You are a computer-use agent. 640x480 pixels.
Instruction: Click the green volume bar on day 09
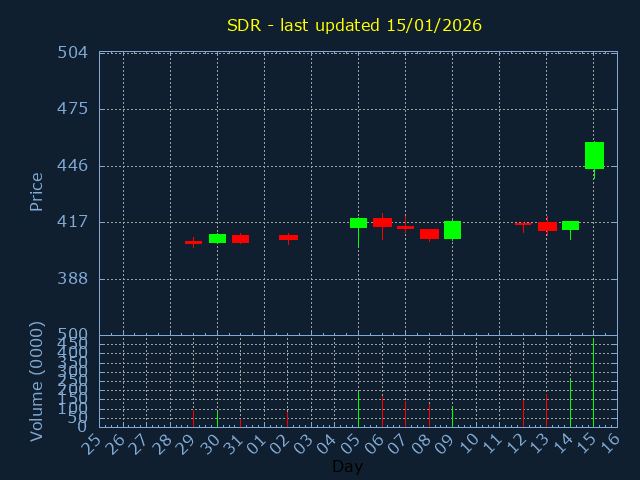452,416
